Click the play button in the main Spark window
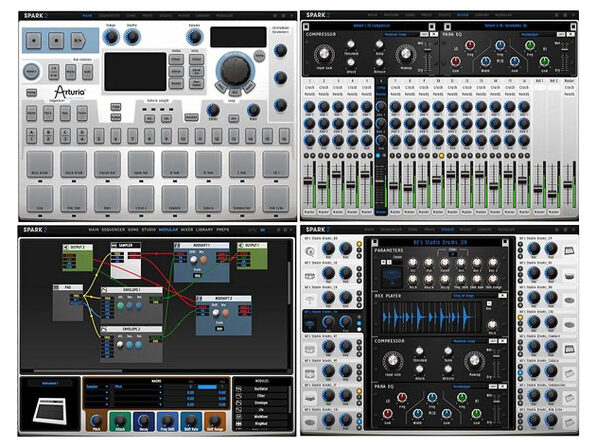The width and height of the screenshot is (596, 447). click(x=78, y=40)
